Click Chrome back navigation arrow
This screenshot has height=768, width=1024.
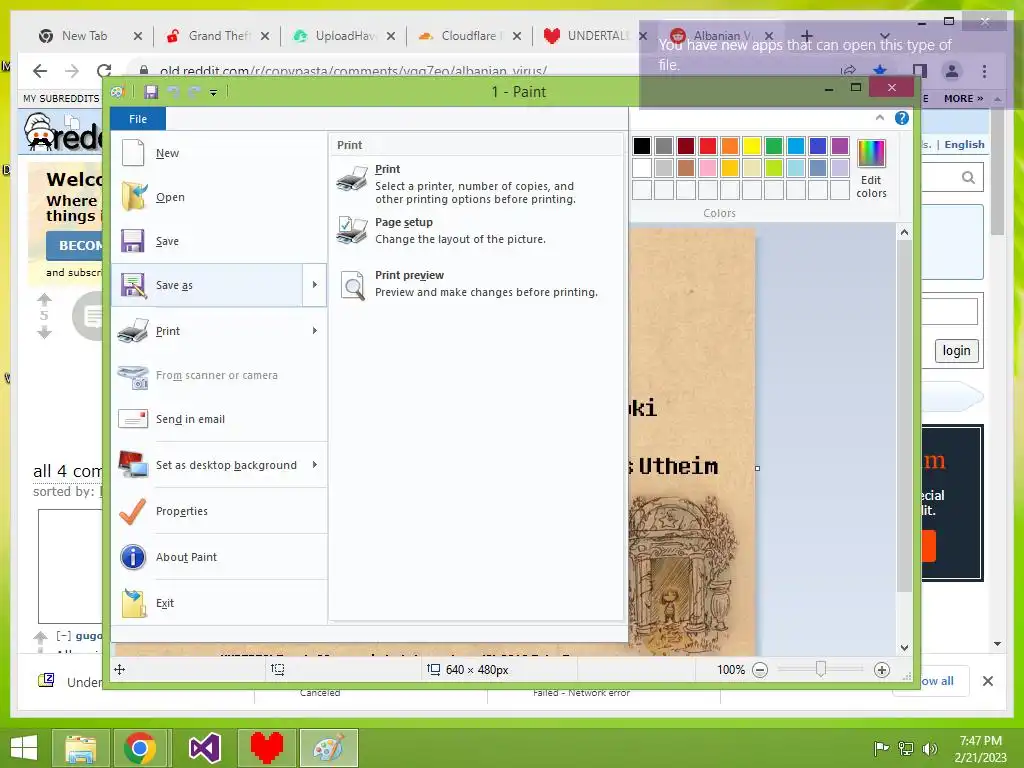pos(40,71)
